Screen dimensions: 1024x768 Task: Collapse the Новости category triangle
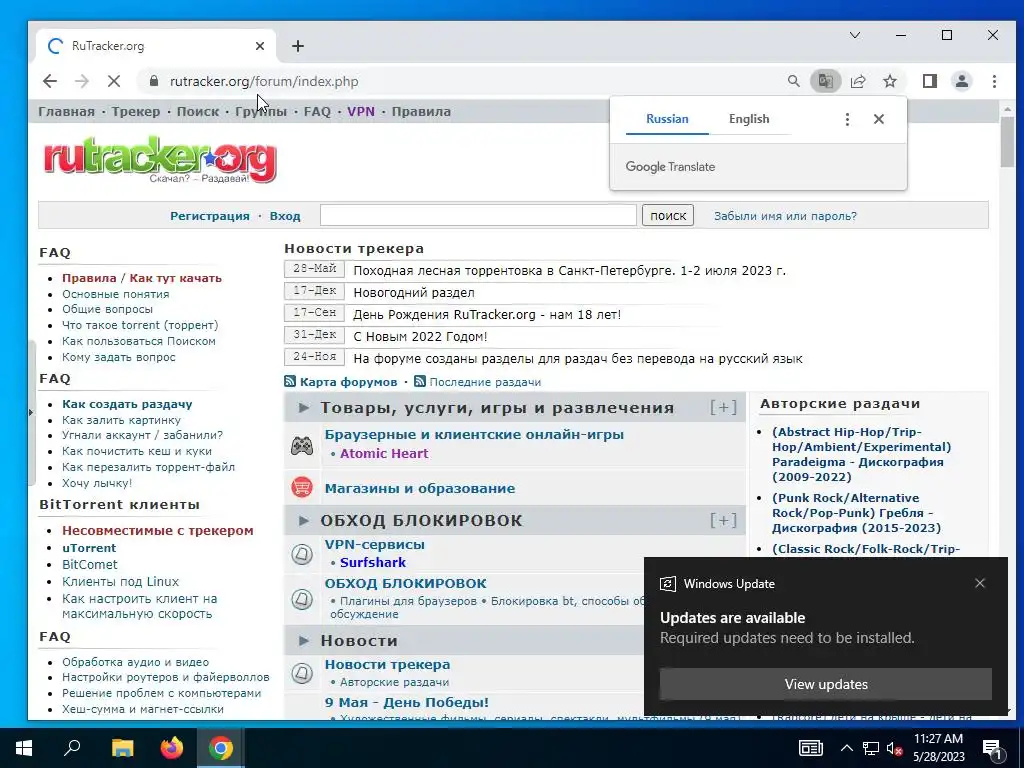click(x=303, y=641)
